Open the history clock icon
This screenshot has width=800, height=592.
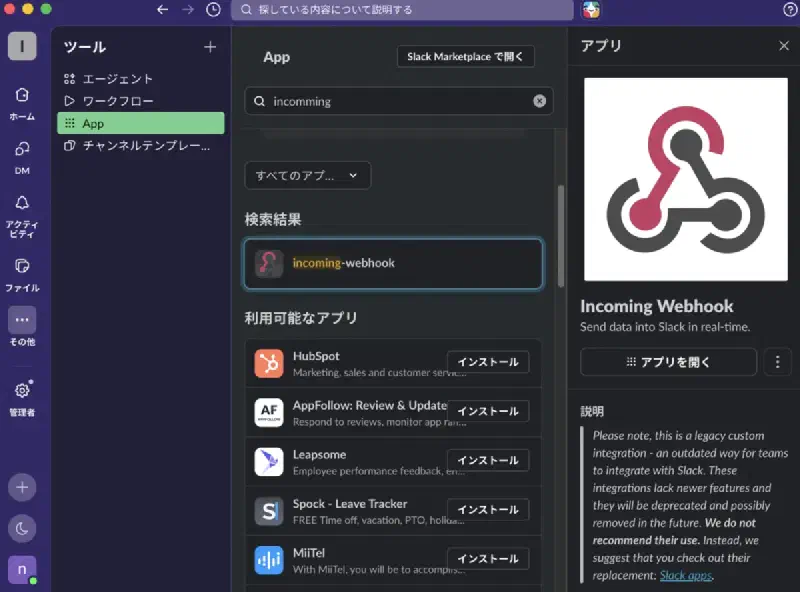tap(213, 10)
